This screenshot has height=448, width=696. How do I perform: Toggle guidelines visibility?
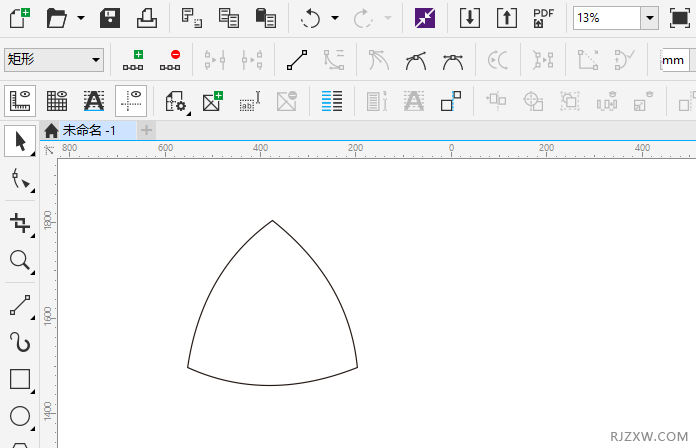coord(130,101)
